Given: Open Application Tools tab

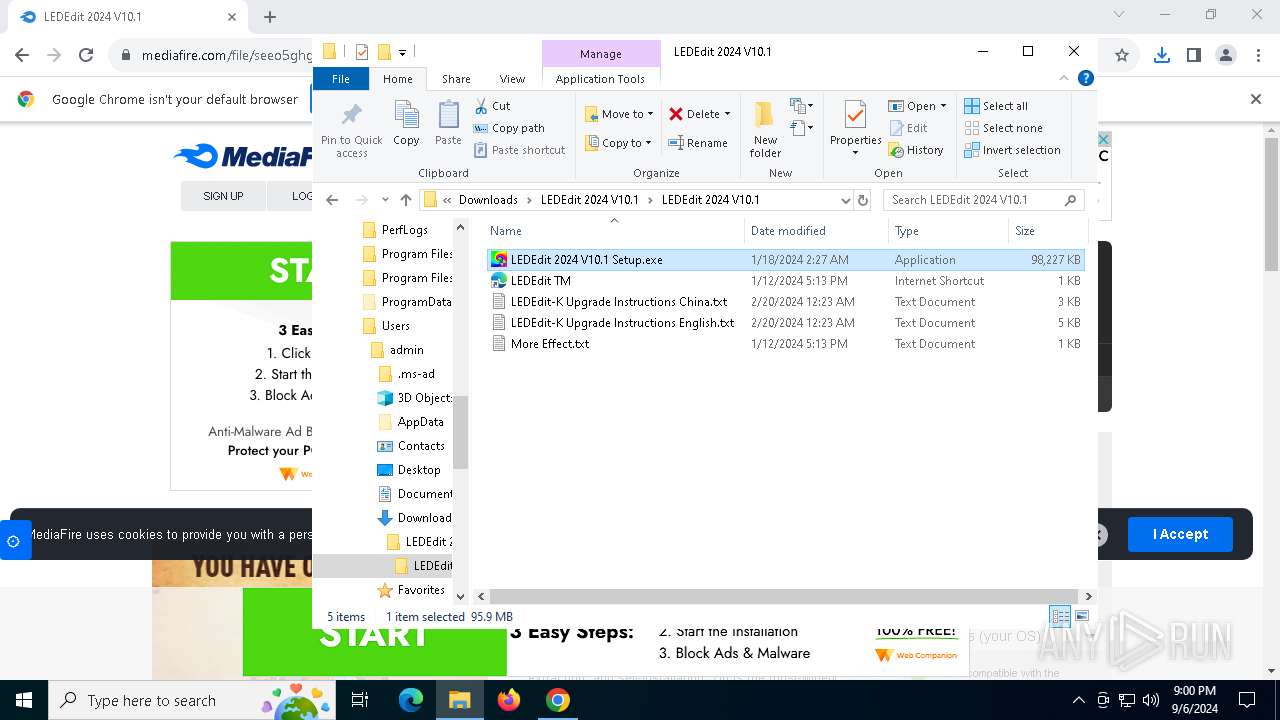Looking at the screenshot, I should 600,79.
